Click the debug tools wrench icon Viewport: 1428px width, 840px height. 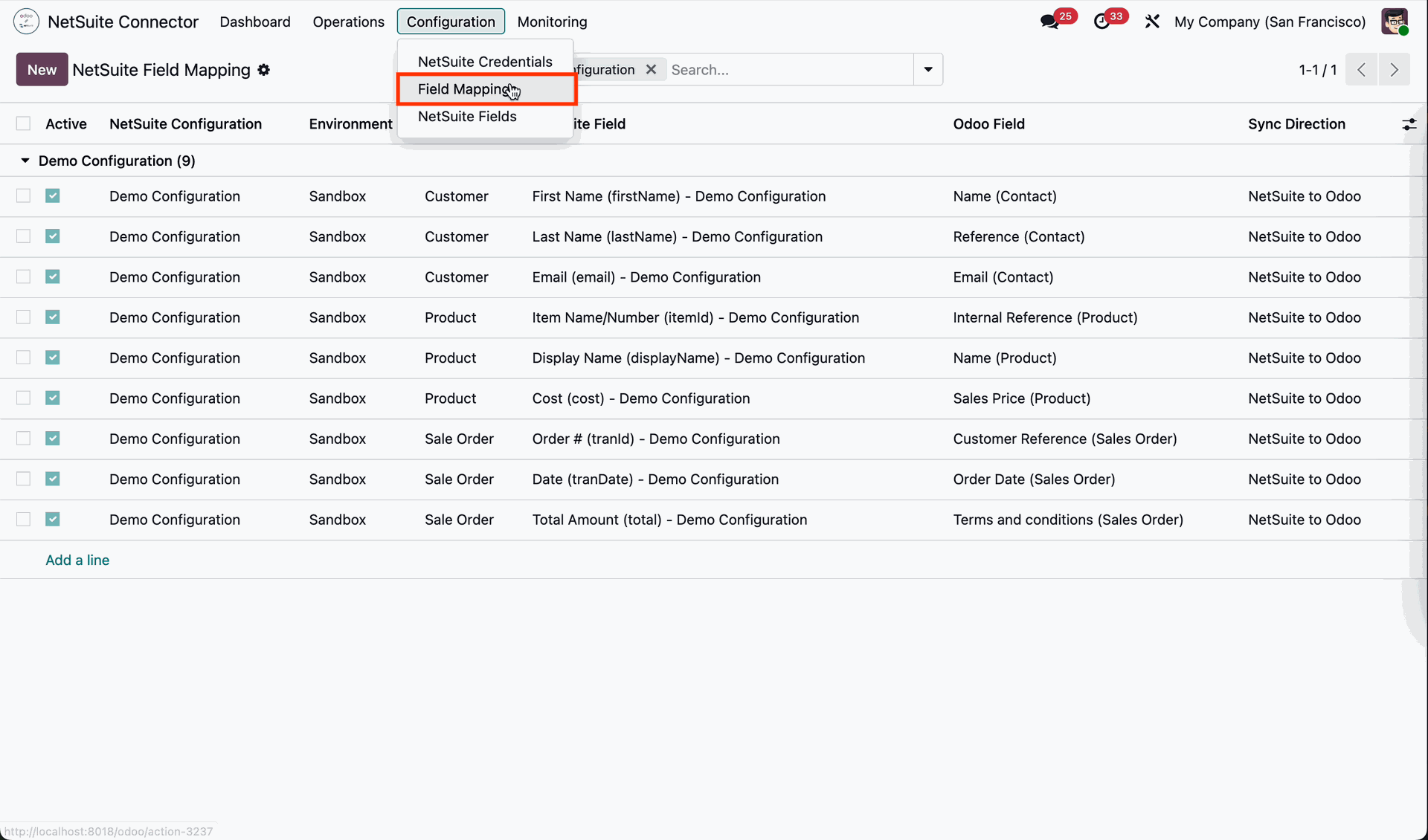[1152, 22]
